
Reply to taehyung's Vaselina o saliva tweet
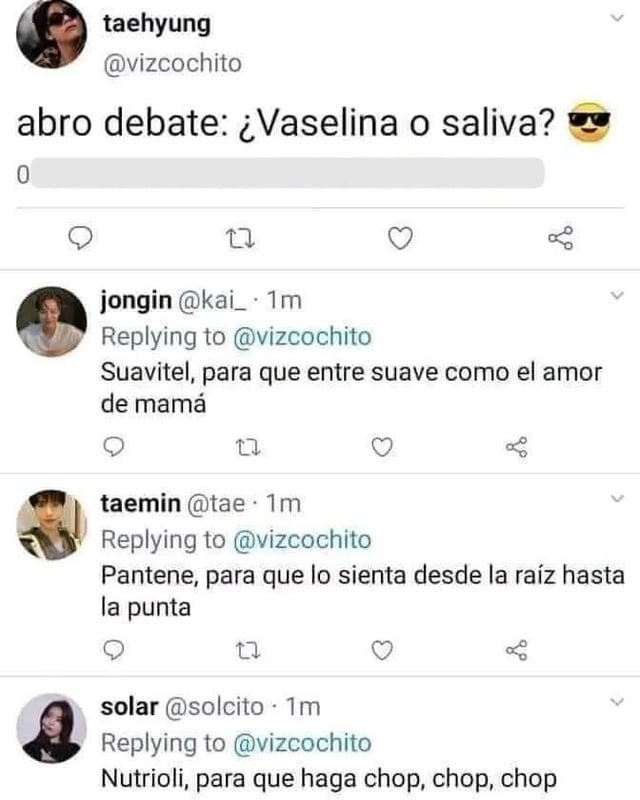[80, 236]
